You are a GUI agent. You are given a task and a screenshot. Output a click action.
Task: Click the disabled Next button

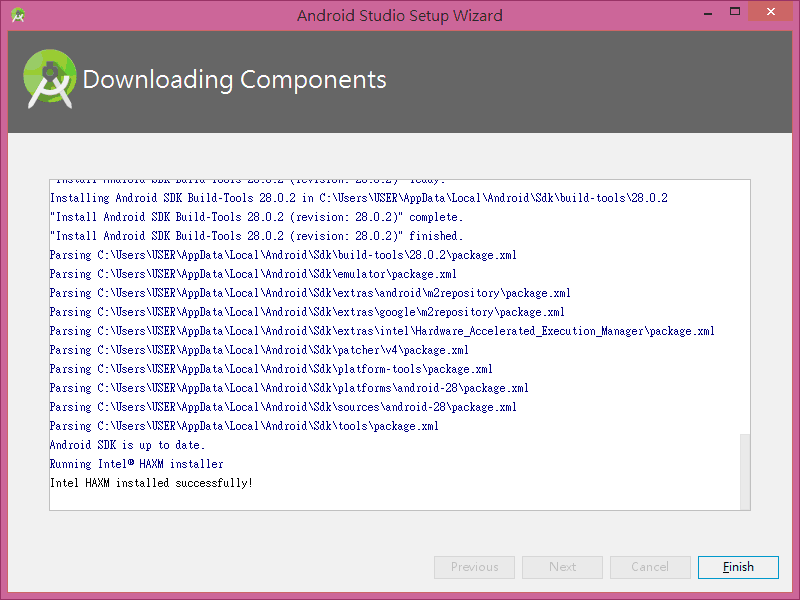562,567
